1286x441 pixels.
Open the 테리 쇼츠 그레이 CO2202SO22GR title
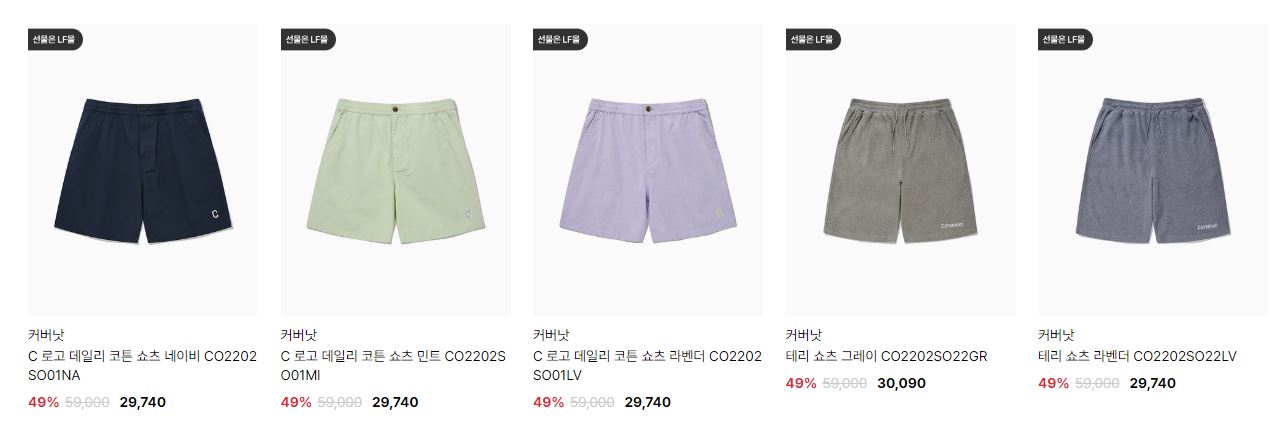coord(887,356)
